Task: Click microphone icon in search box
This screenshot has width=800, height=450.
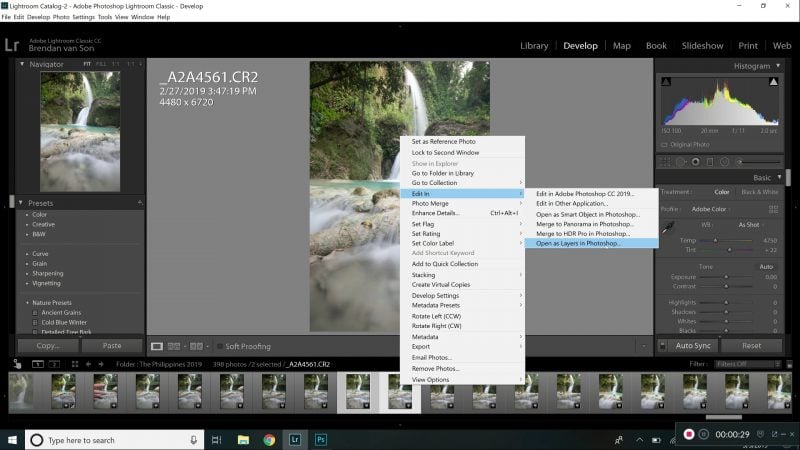Action: click(x=193, y=440)
